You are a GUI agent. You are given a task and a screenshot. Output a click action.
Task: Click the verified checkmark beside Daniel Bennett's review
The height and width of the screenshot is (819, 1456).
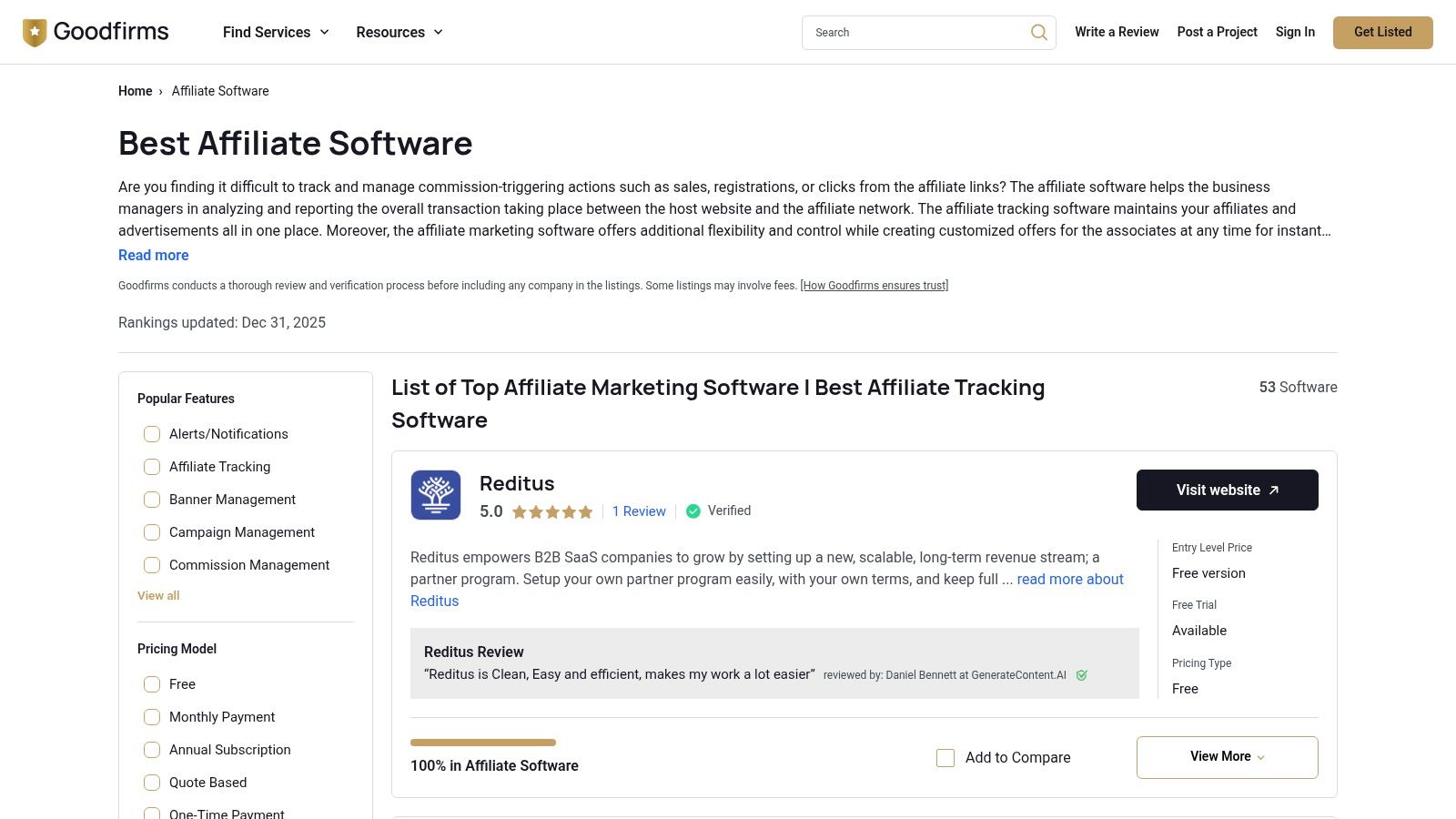(1082, 675)
